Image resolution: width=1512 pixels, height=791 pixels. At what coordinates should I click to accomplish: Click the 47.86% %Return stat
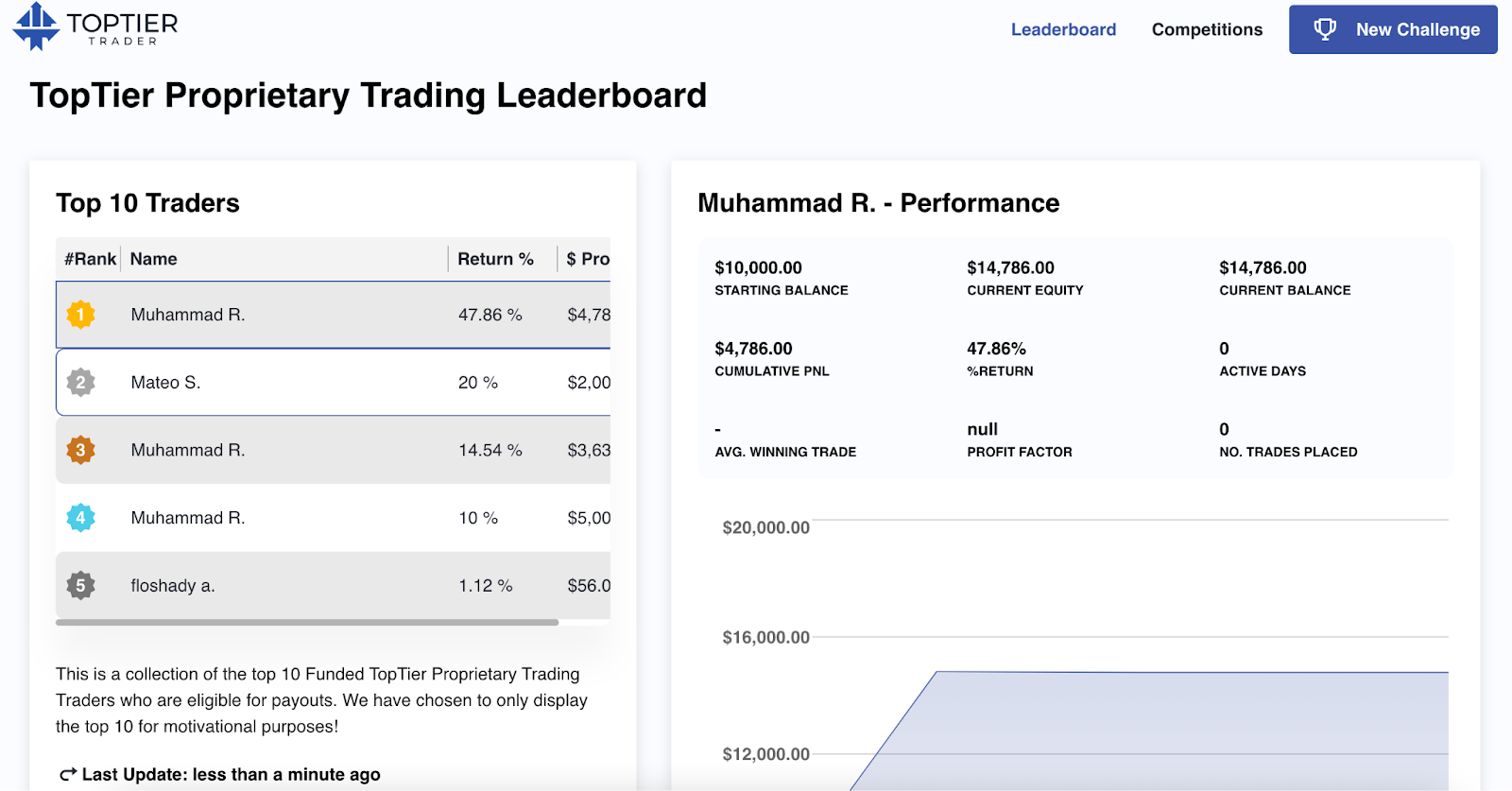point(996,349)
